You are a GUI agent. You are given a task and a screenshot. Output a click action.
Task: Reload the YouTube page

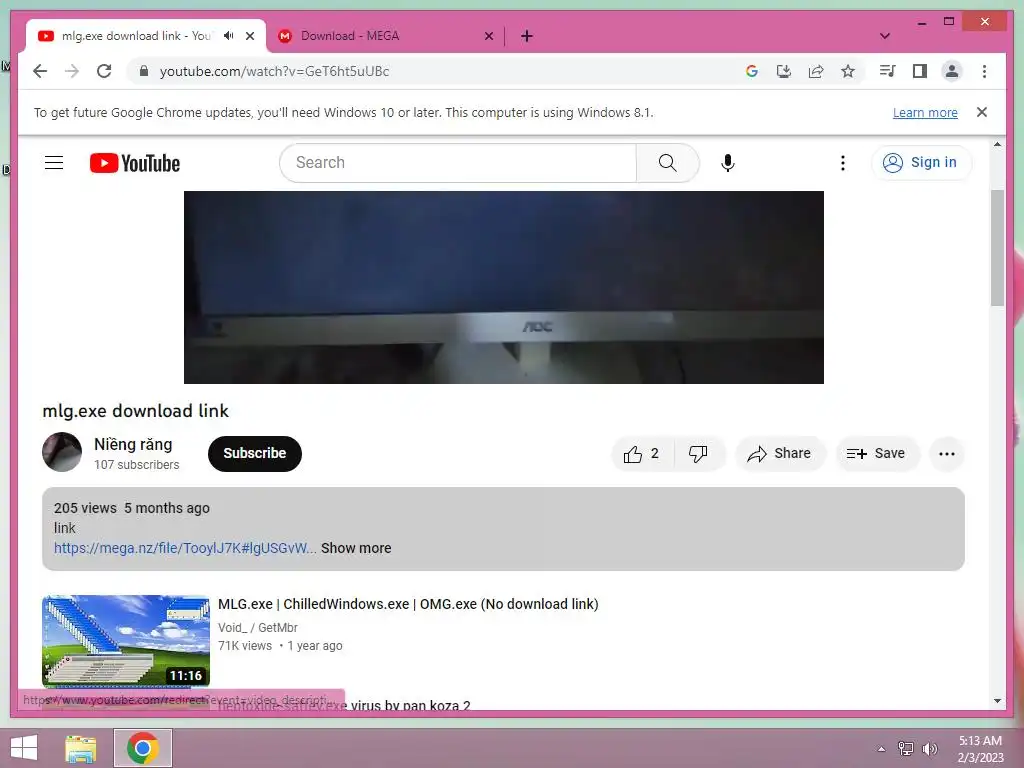pyautogui.click(x=104, y=71)
